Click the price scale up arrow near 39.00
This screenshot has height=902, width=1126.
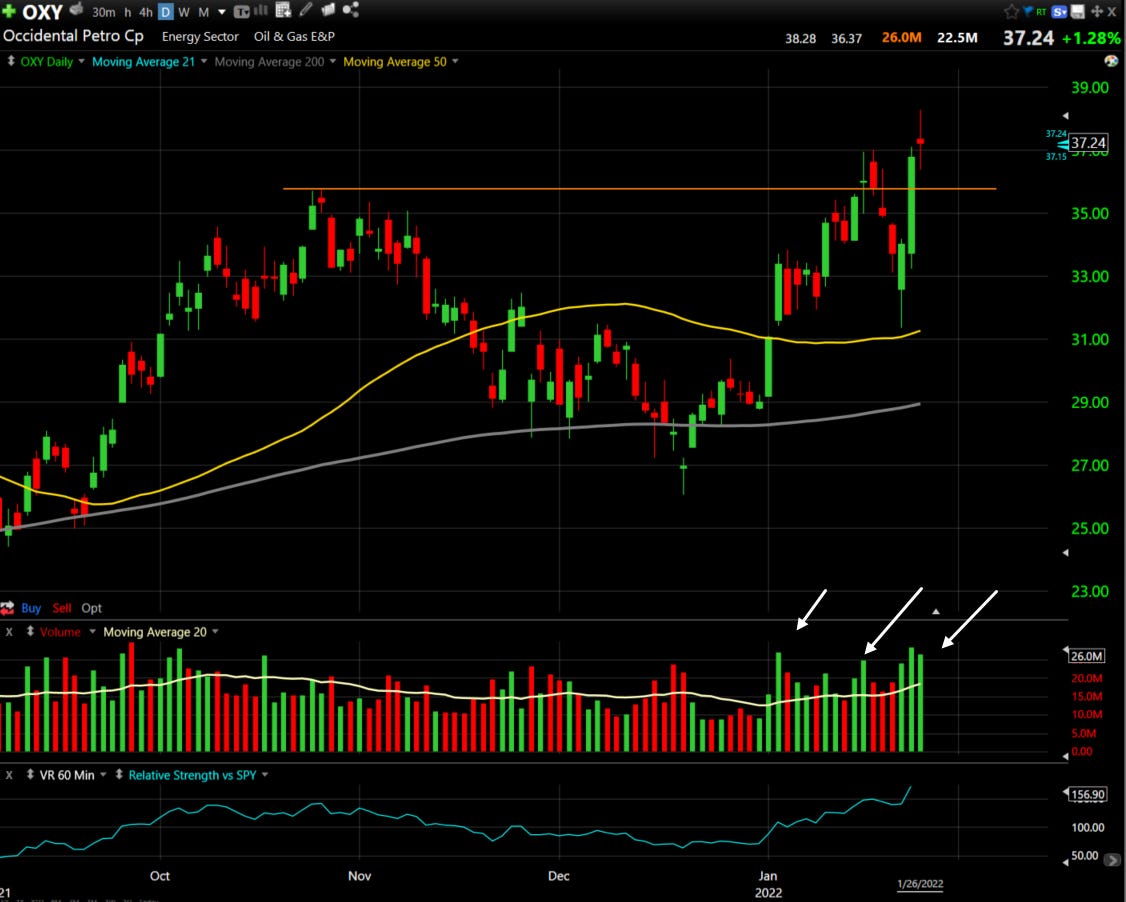[x=1066, y=116]
